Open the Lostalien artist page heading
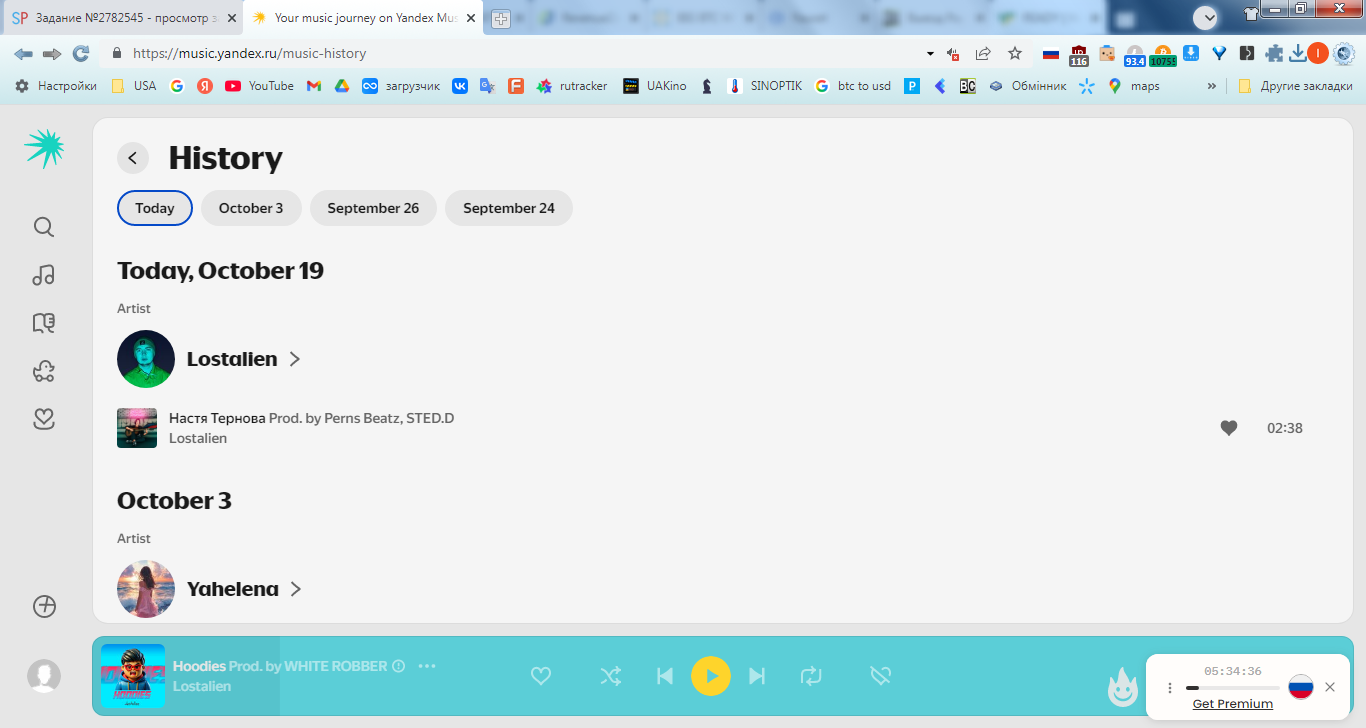The height and width of the screenshot is (728, 1366). click(232, 359)
